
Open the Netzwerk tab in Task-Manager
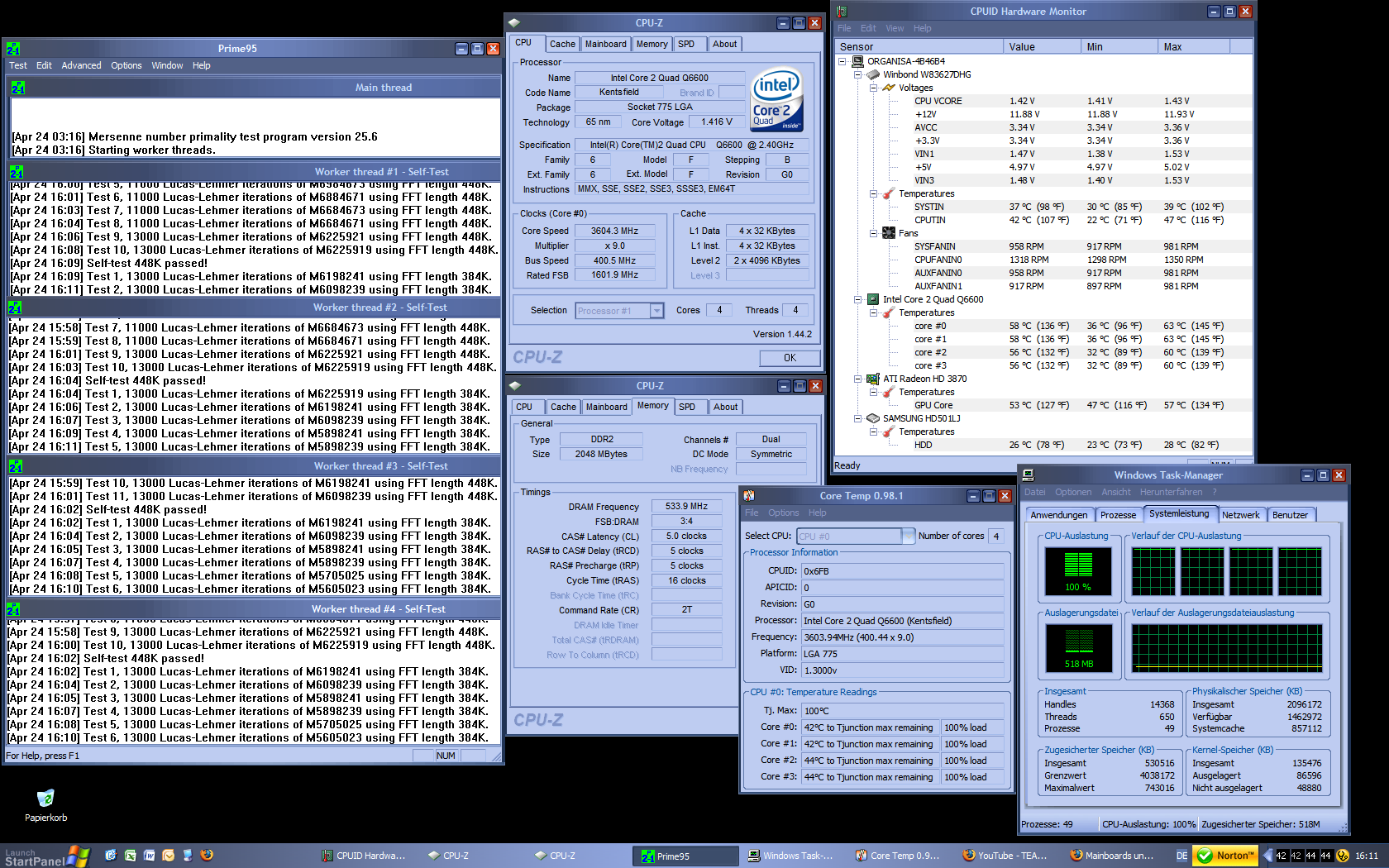click(1241, 515)
